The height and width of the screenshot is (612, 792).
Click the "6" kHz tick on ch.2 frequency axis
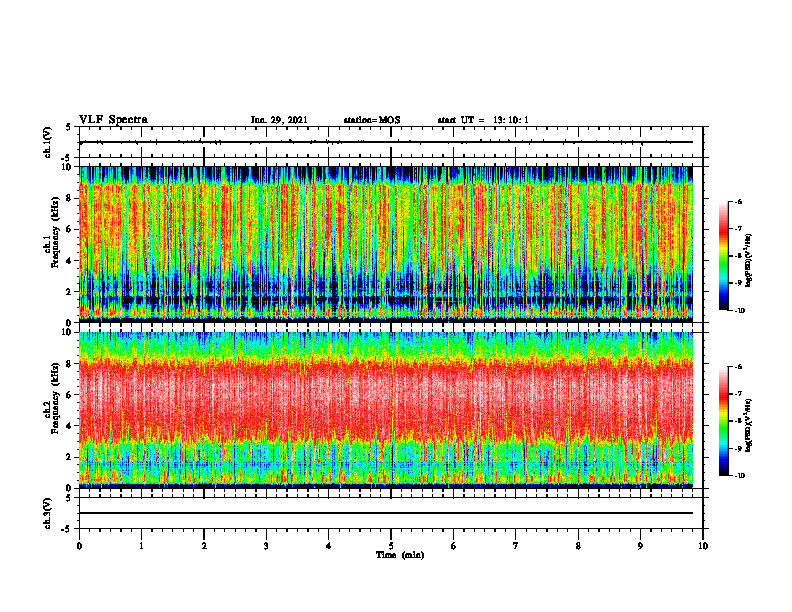pyautogui.click(x=70, y=395)
